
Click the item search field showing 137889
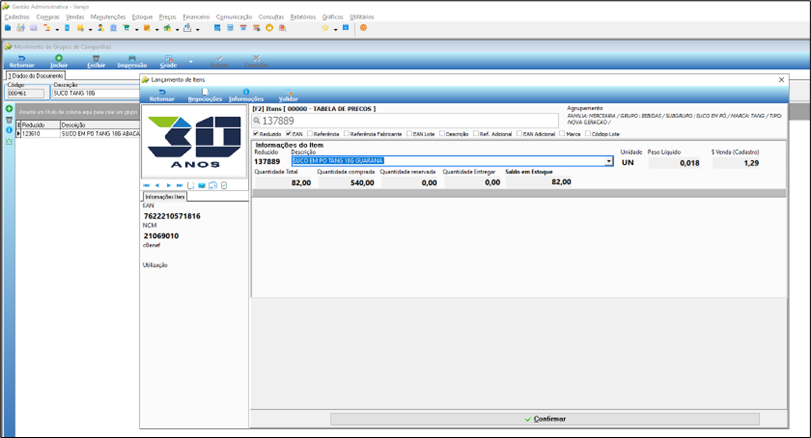coord(405,121)
